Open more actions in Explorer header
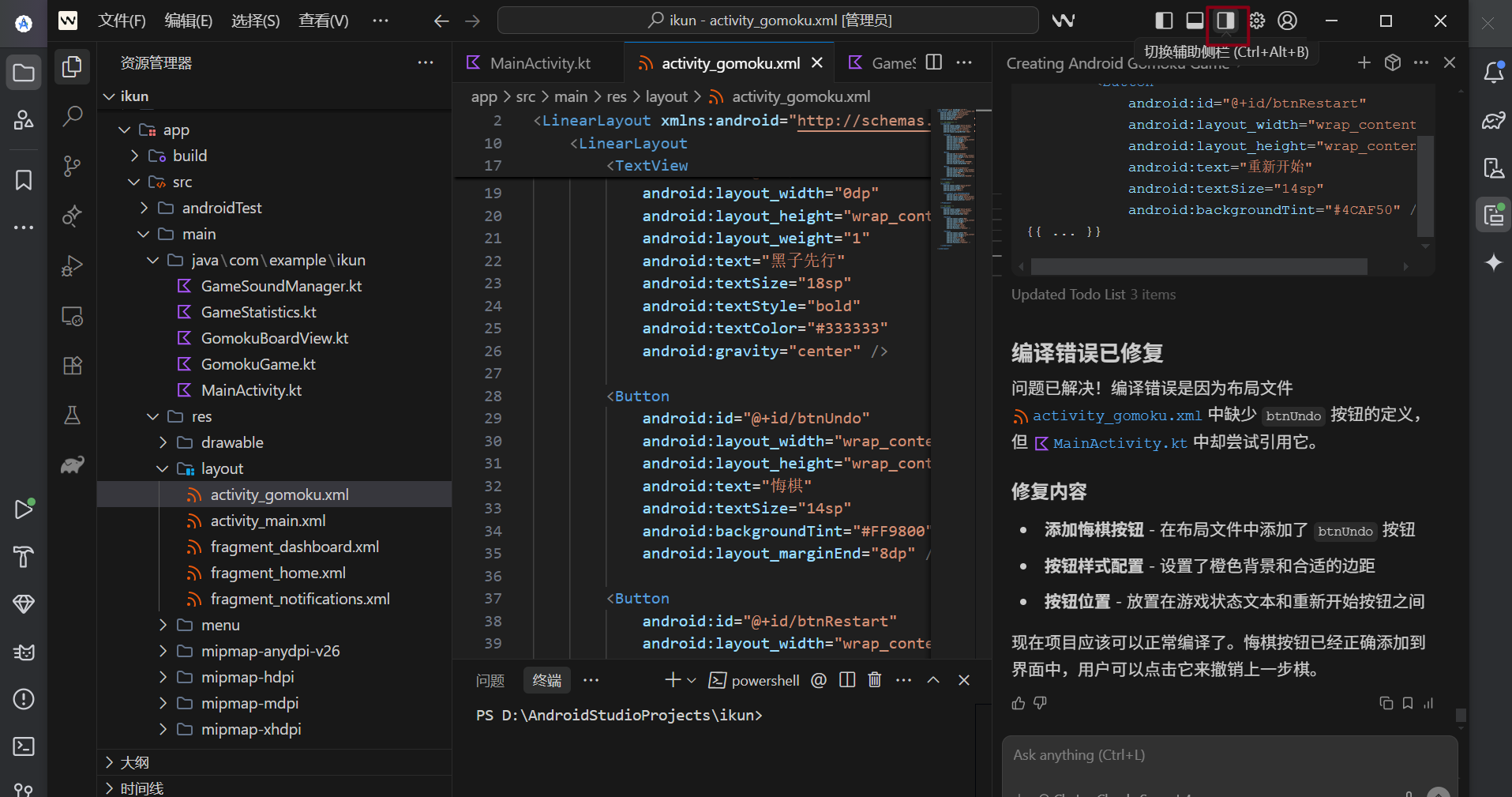1512x797 pixels. [426, 62]
